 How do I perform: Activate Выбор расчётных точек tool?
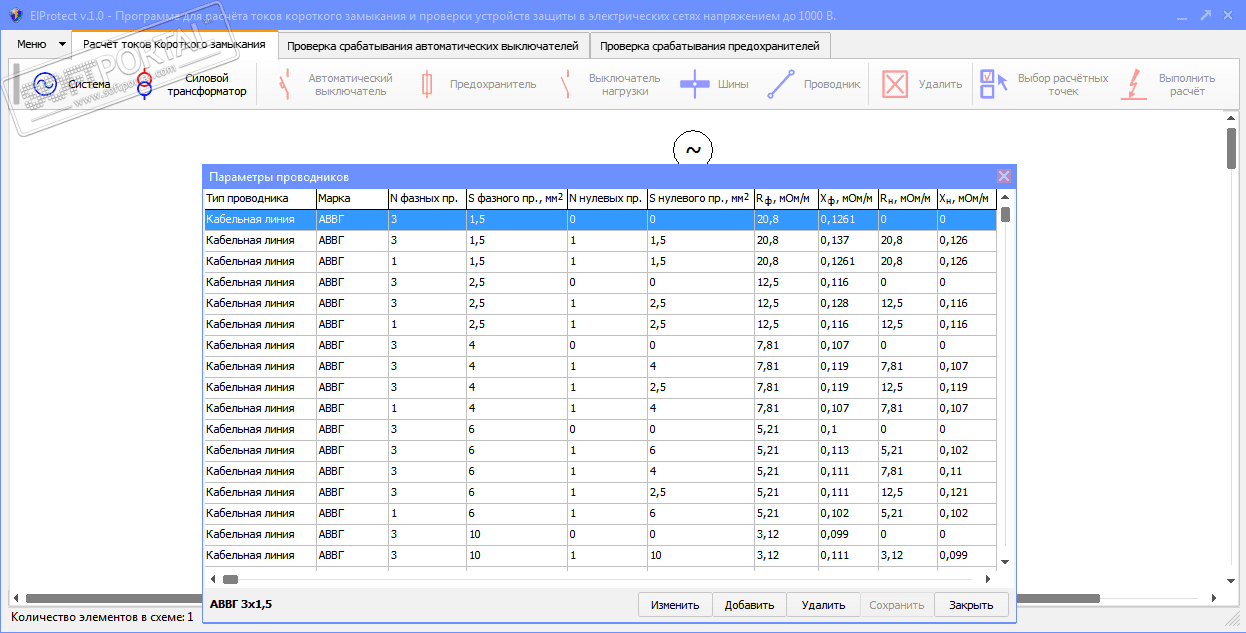(993, 85)
